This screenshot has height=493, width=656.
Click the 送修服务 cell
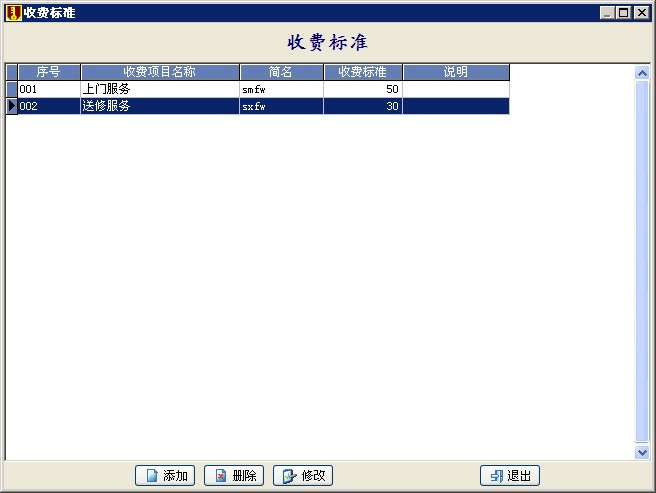pyautogui.click(x=159, y=106)
